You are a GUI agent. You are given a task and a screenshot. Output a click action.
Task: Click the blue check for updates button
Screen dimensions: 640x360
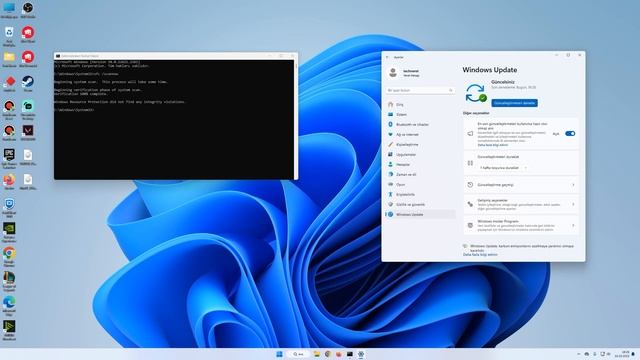click(514, 103)
